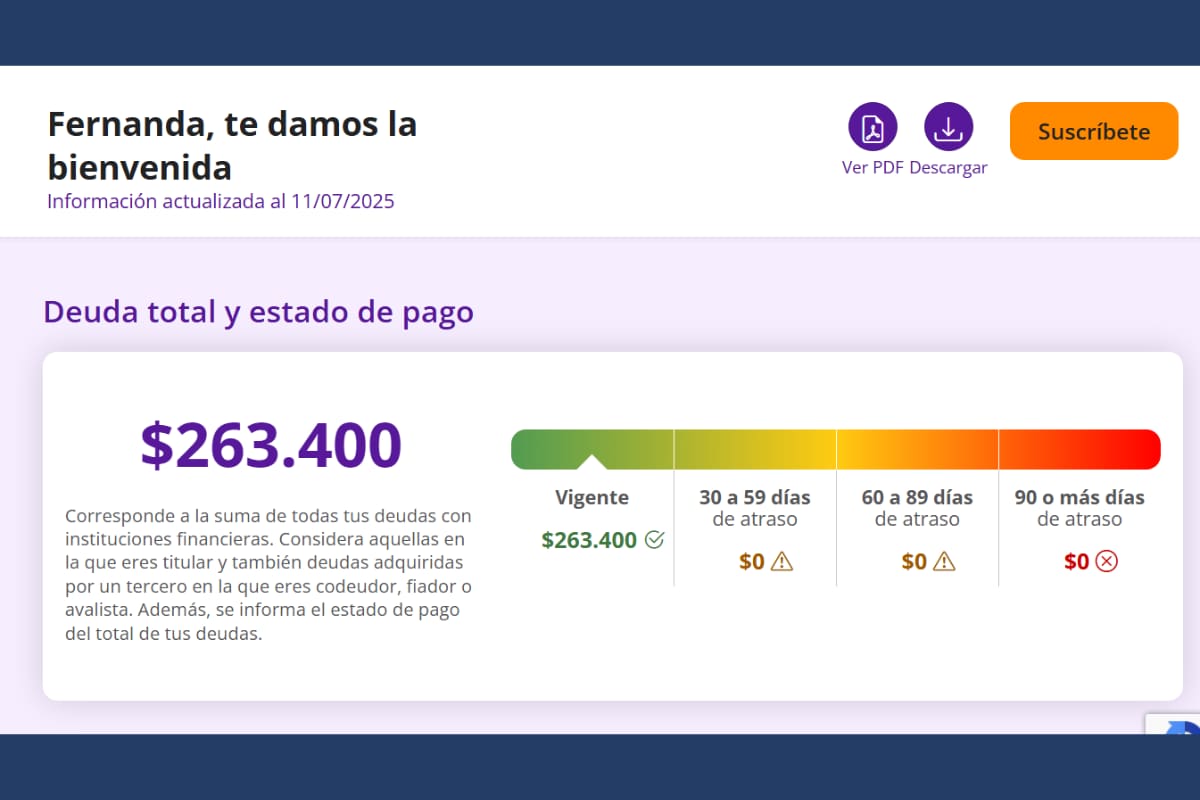Click the large $263.400 total debt amount
The height and width of the screenshot is (800, 1200).
tap(271, 446)
